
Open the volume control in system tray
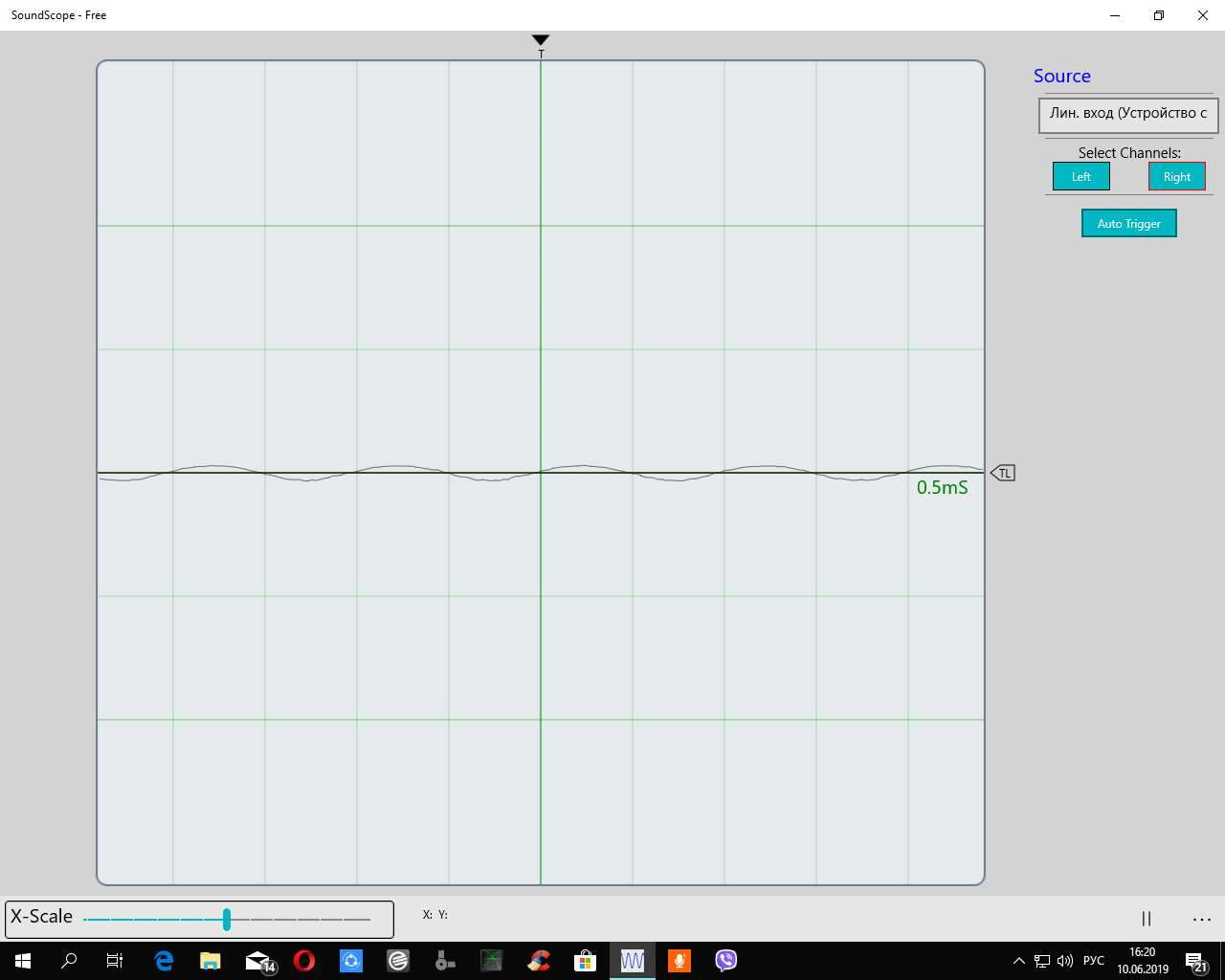pyautogui.click(x=1065, y=961)
